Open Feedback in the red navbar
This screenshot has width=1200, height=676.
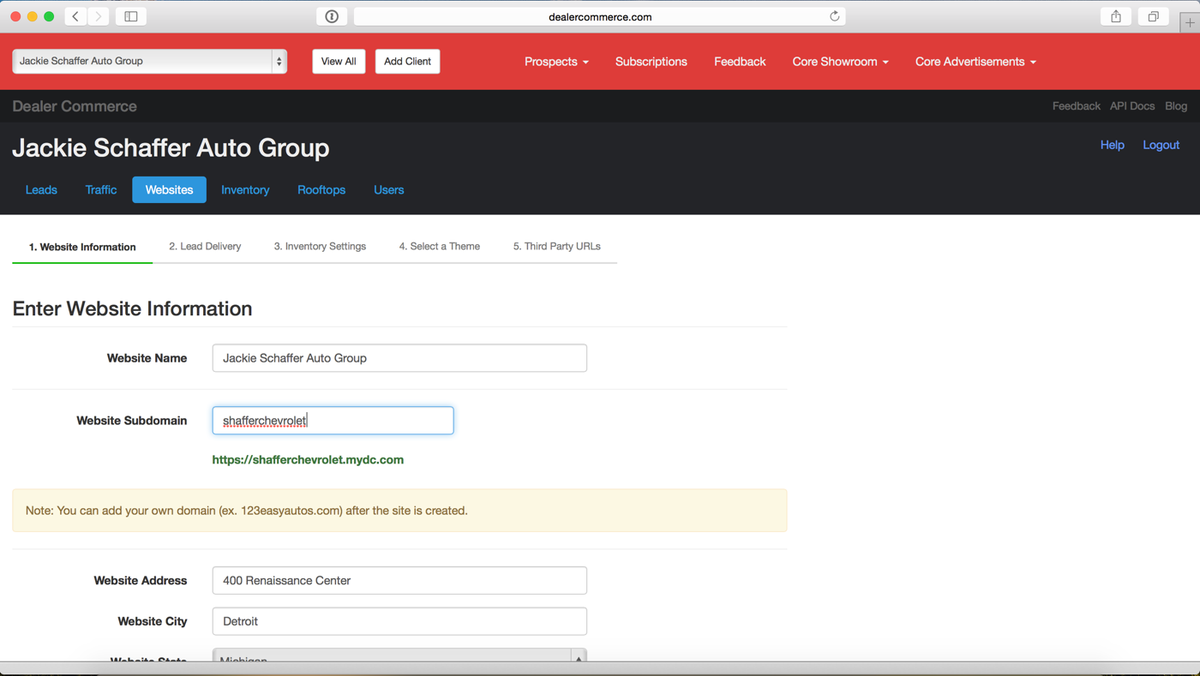740,61
